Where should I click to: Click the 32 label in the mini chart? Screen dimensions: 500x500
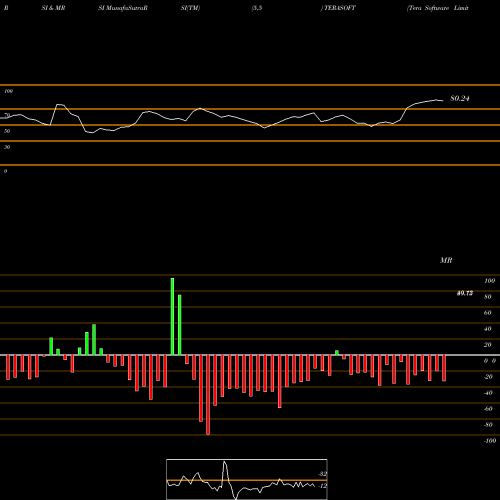(x=322, y=474)
